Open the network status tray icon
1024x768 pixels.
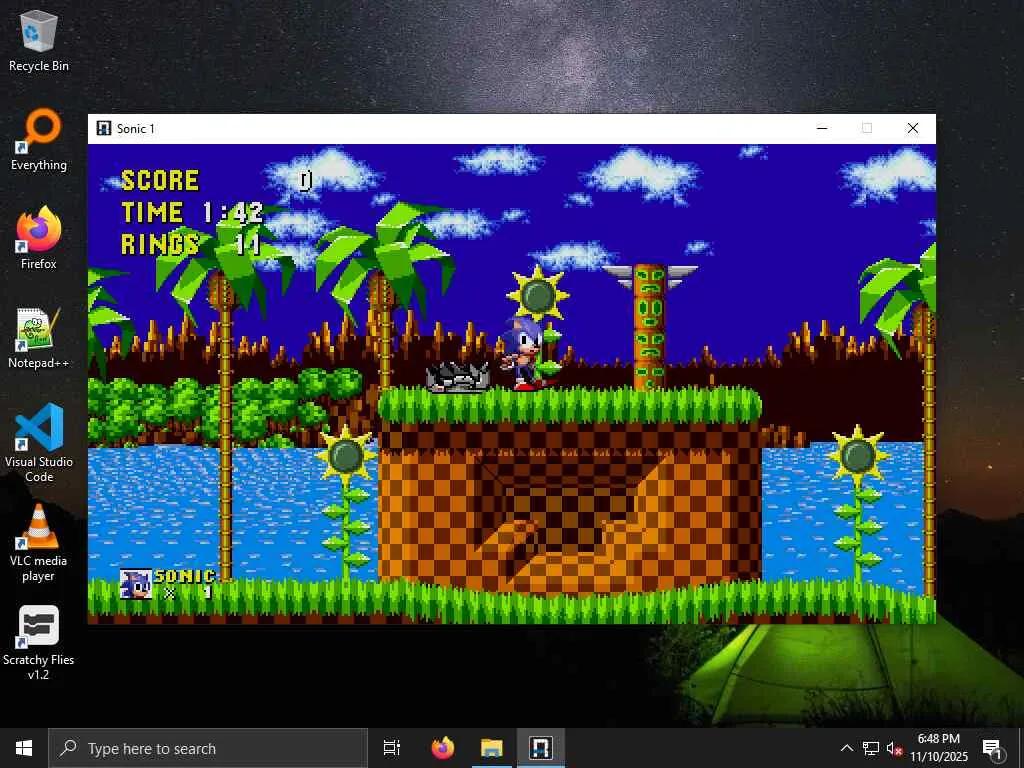pyautogui.click(x=871, y=748)
